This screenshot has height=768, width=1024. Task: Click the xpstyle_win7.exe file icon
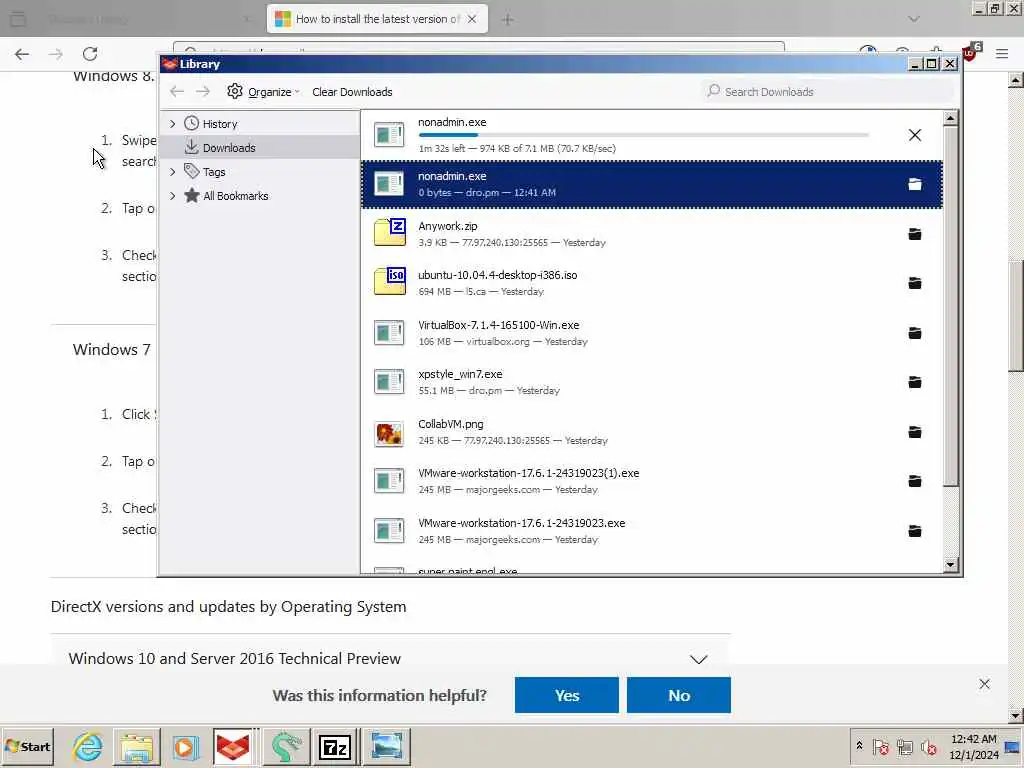click(x=389, y=382)
